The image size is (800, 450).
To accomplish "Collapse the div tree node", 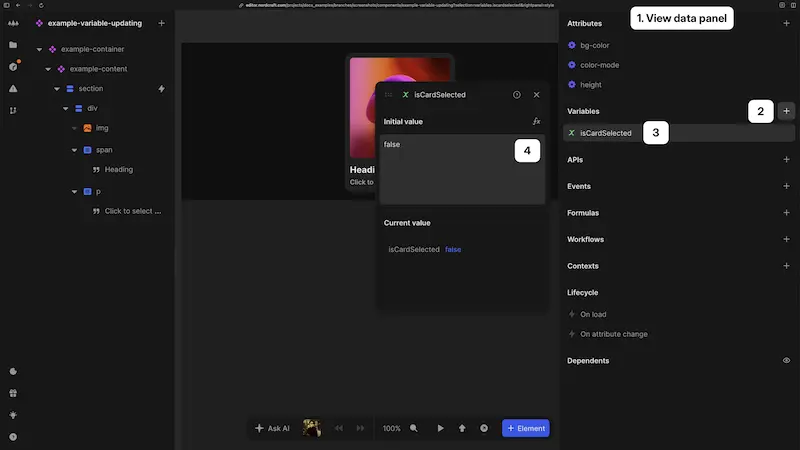I will pos(65,108).
